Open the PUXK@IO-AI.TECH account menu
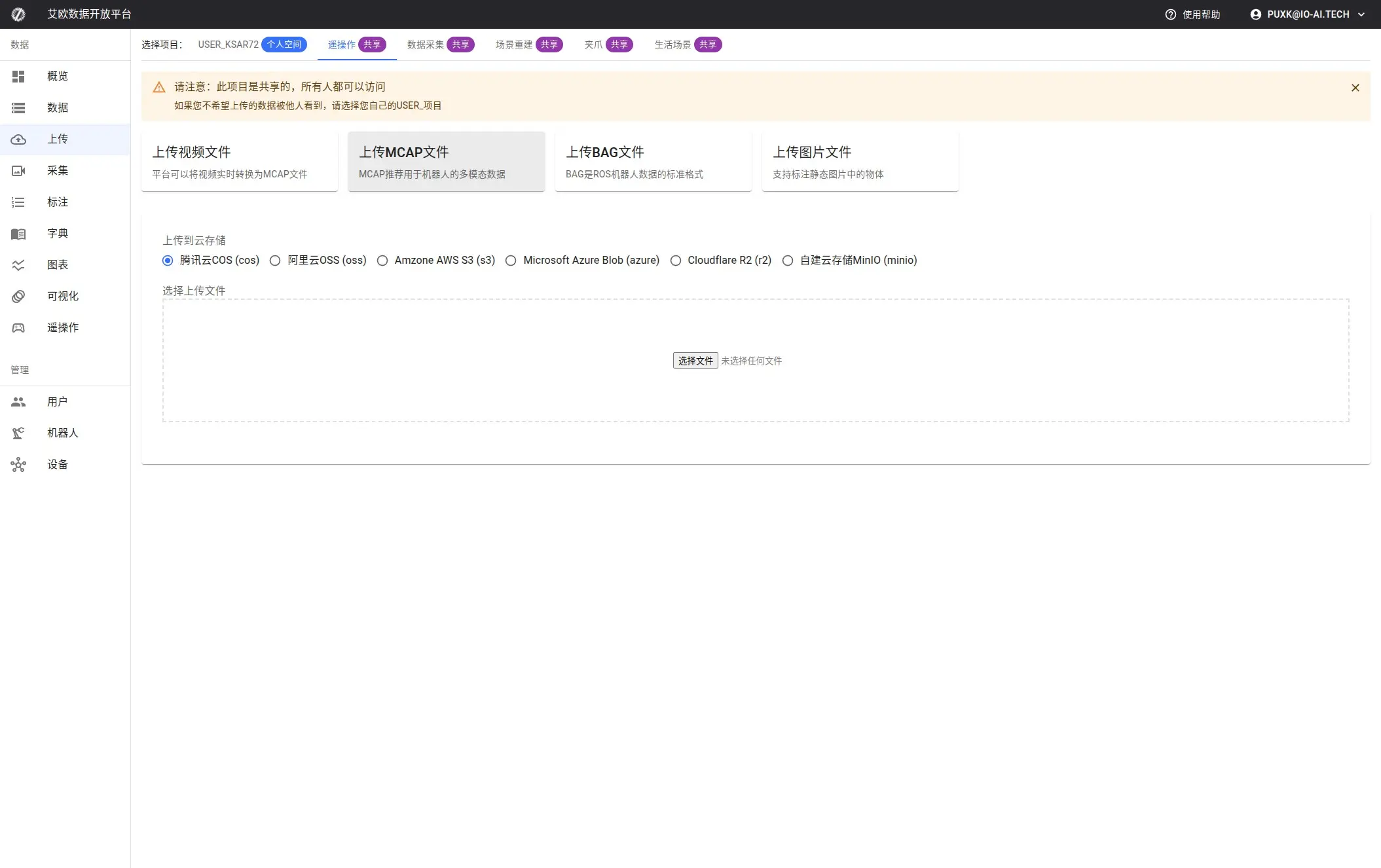Screen dimensions: 1381x868 pos(1308,14)
